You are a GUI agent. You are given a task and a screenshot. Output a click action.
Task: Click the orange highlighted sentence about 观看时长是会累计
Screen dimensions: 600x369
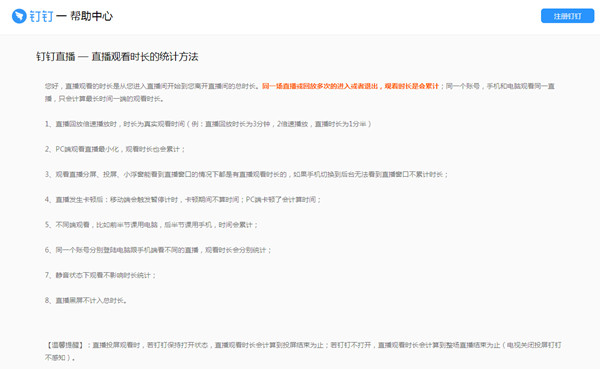click(350, 86)
